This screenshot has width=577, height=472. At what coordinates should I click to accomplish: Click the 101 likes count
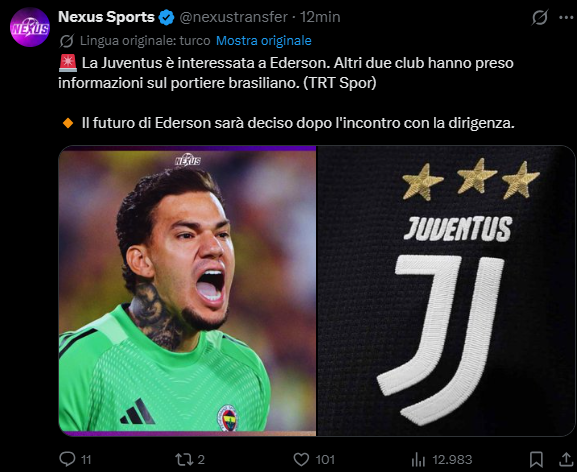click(x=325, y=459)
